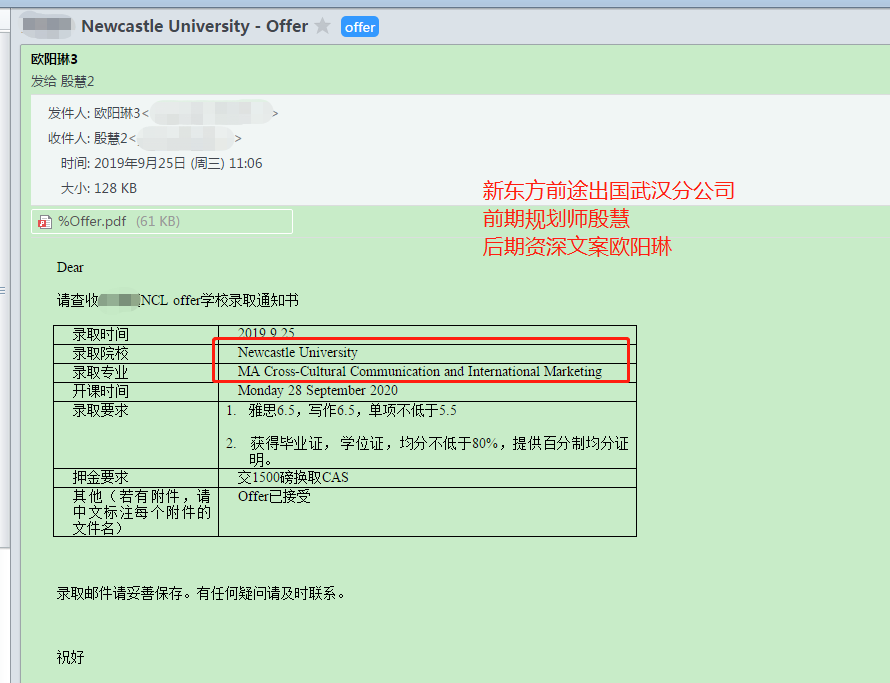Click the Dear greeting line

click(x=70, y=267)
